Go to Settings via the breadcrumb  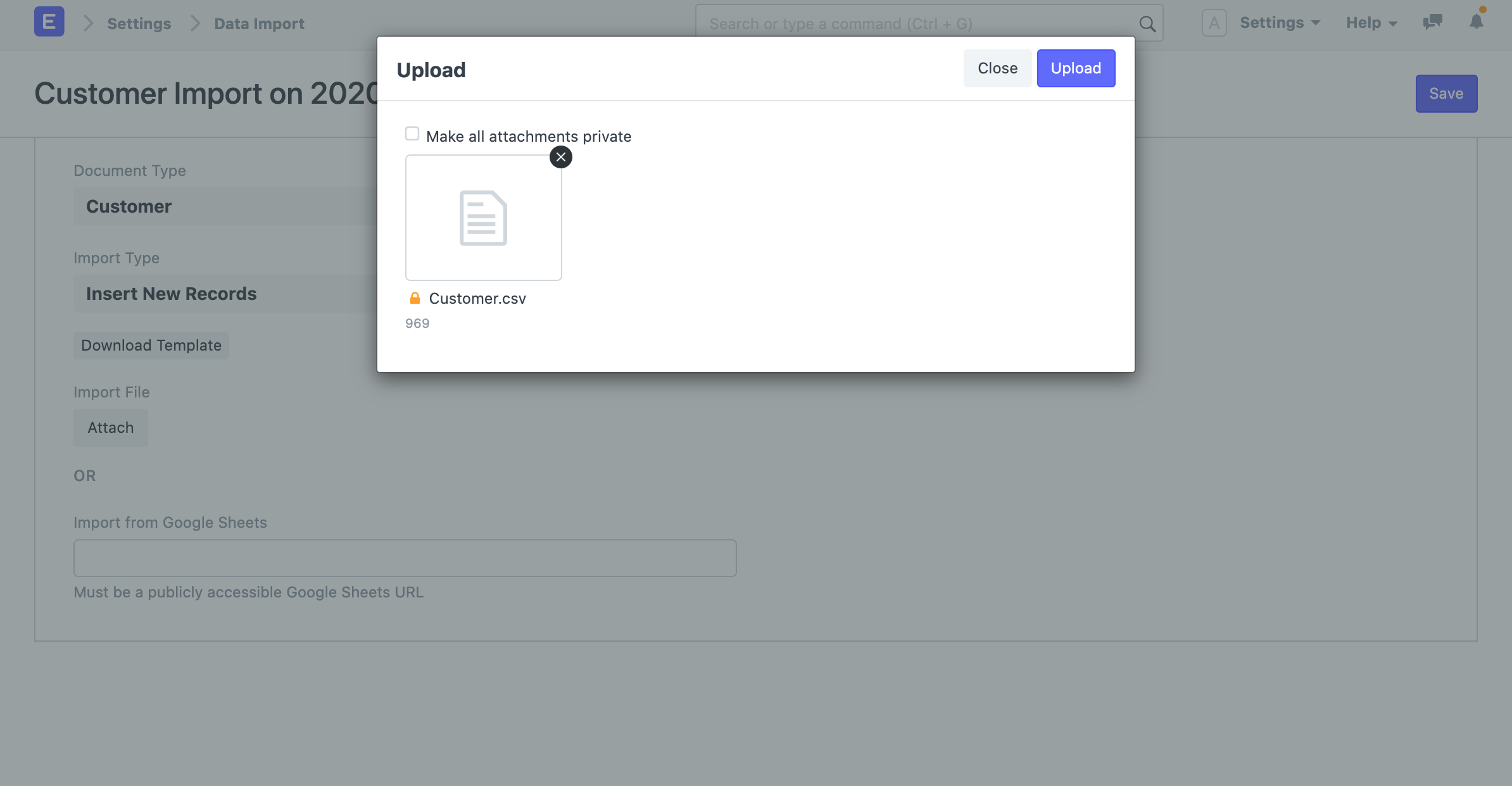[139, 23]
